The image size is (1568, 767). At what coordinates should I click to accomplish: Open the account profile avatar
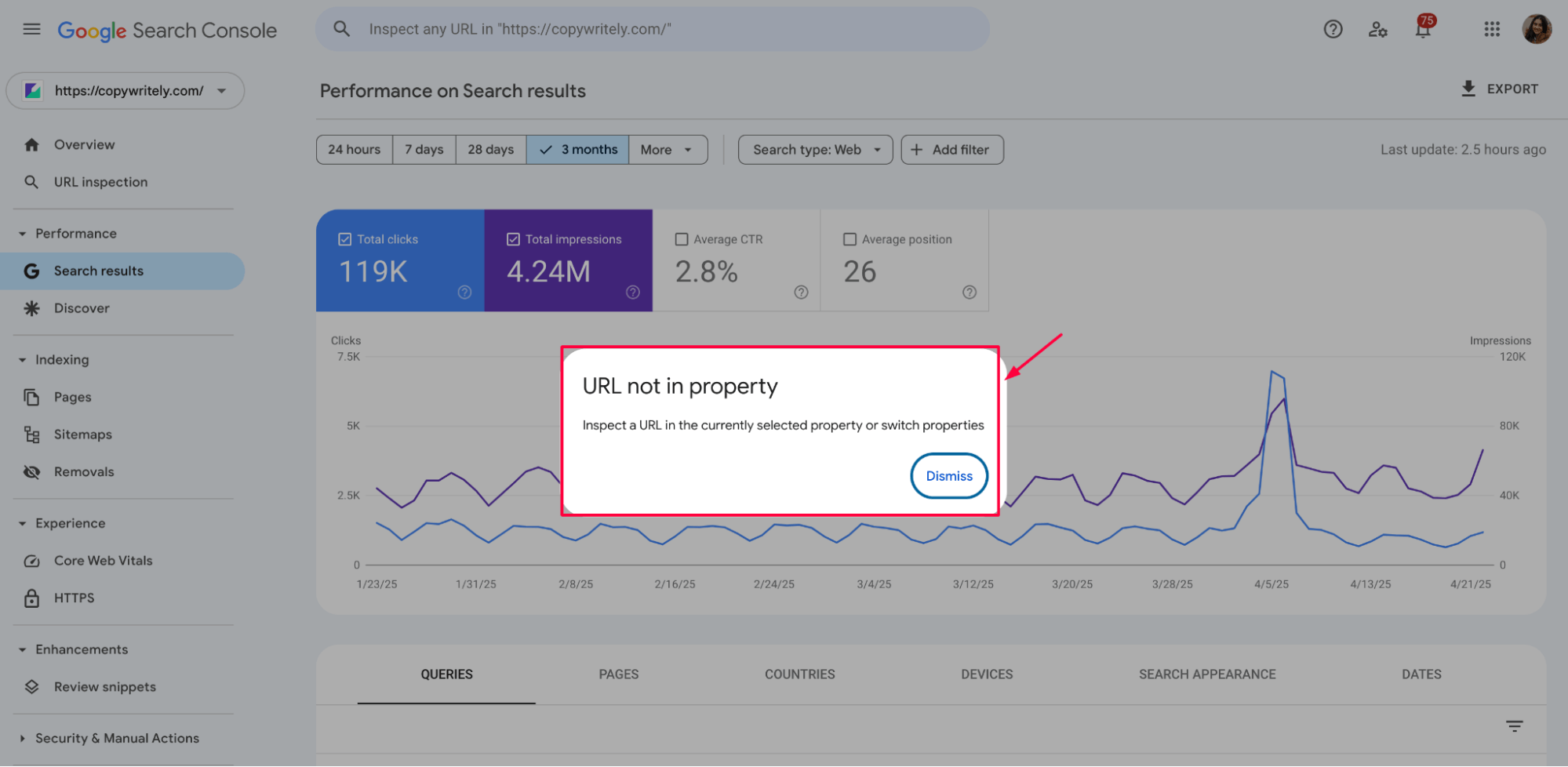click(x=1537, y=29)
